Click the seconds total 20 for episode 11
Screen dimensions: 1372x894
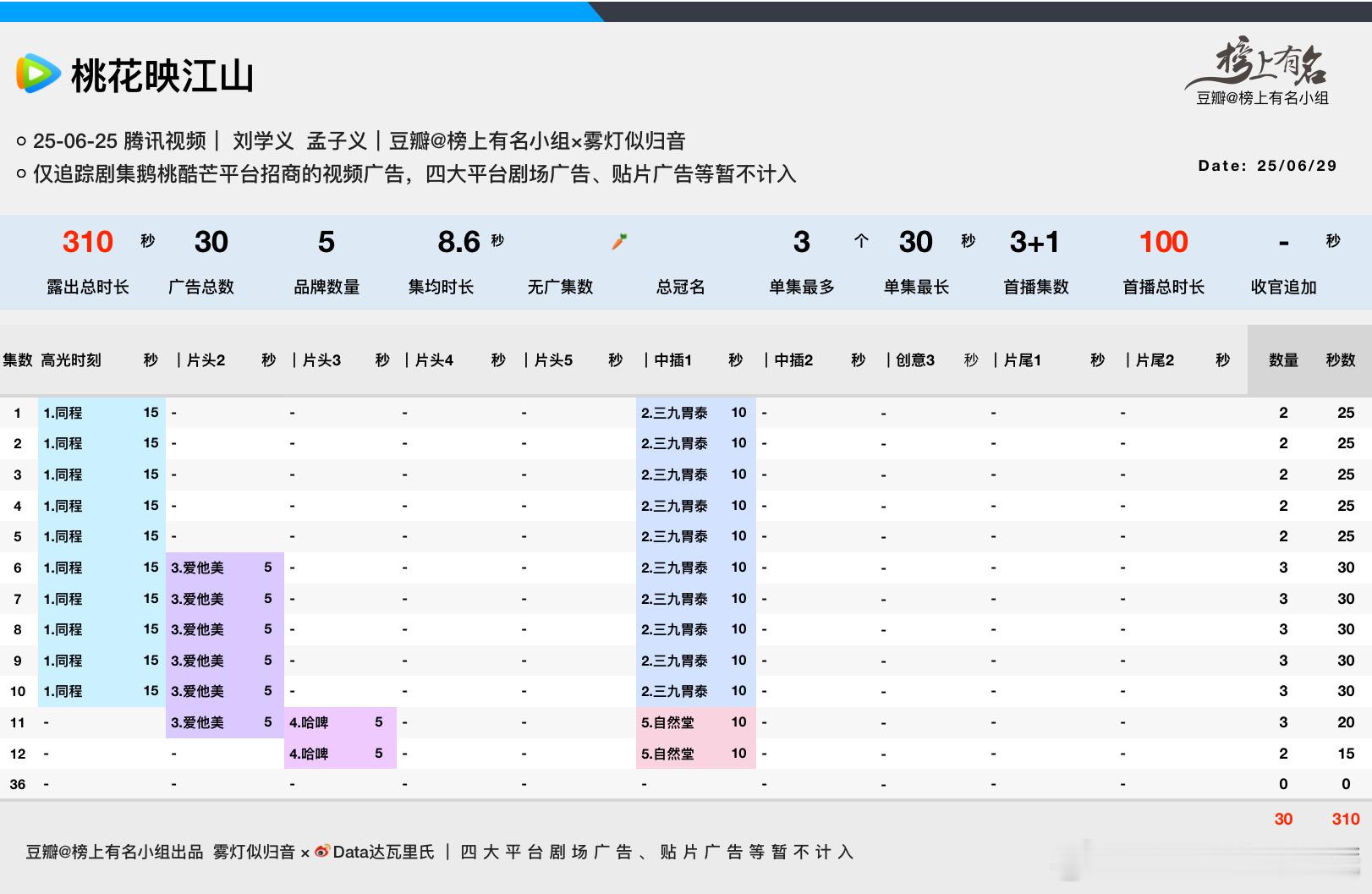point(1346,722)
